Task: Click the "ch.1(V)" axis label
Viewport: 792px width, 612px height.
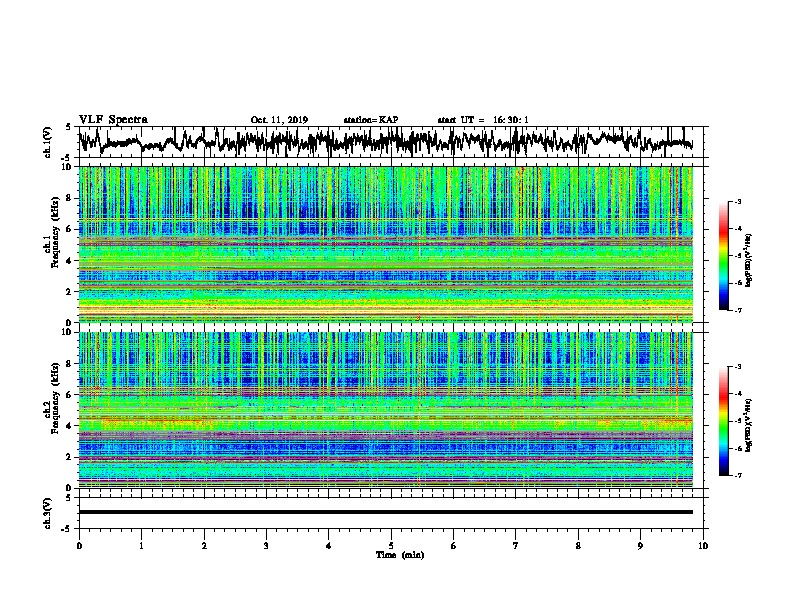Action: click(48, 142)
